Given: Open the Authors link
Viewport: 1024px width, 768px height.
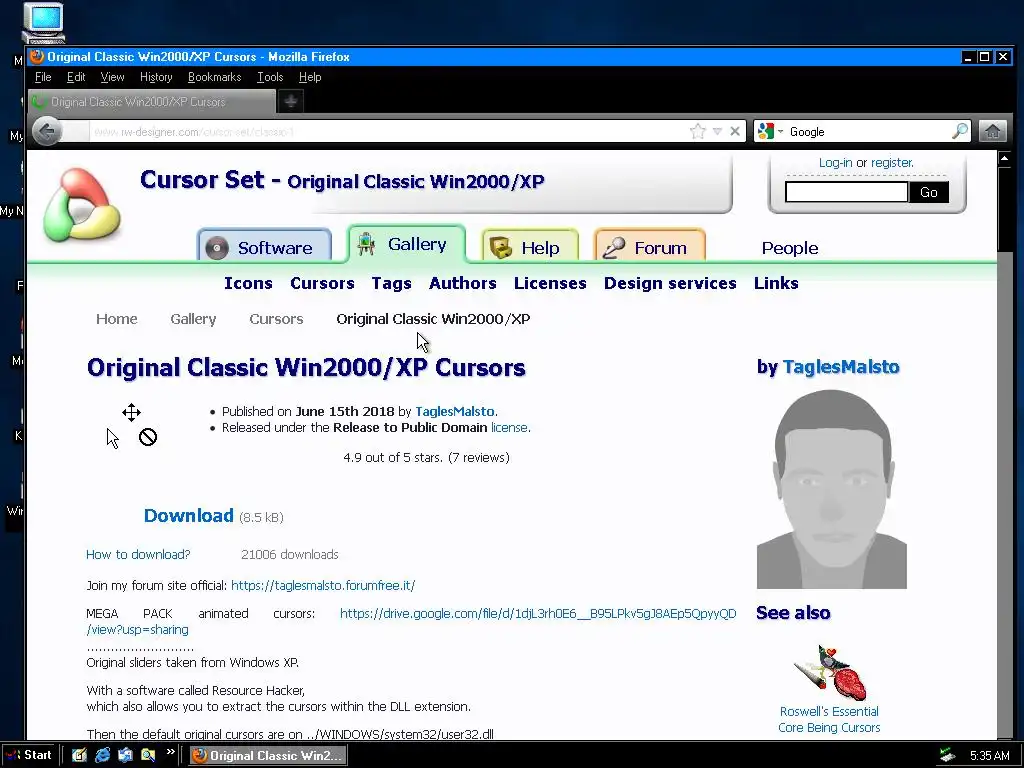Looking at the screenshot, I should coord(462,283).
